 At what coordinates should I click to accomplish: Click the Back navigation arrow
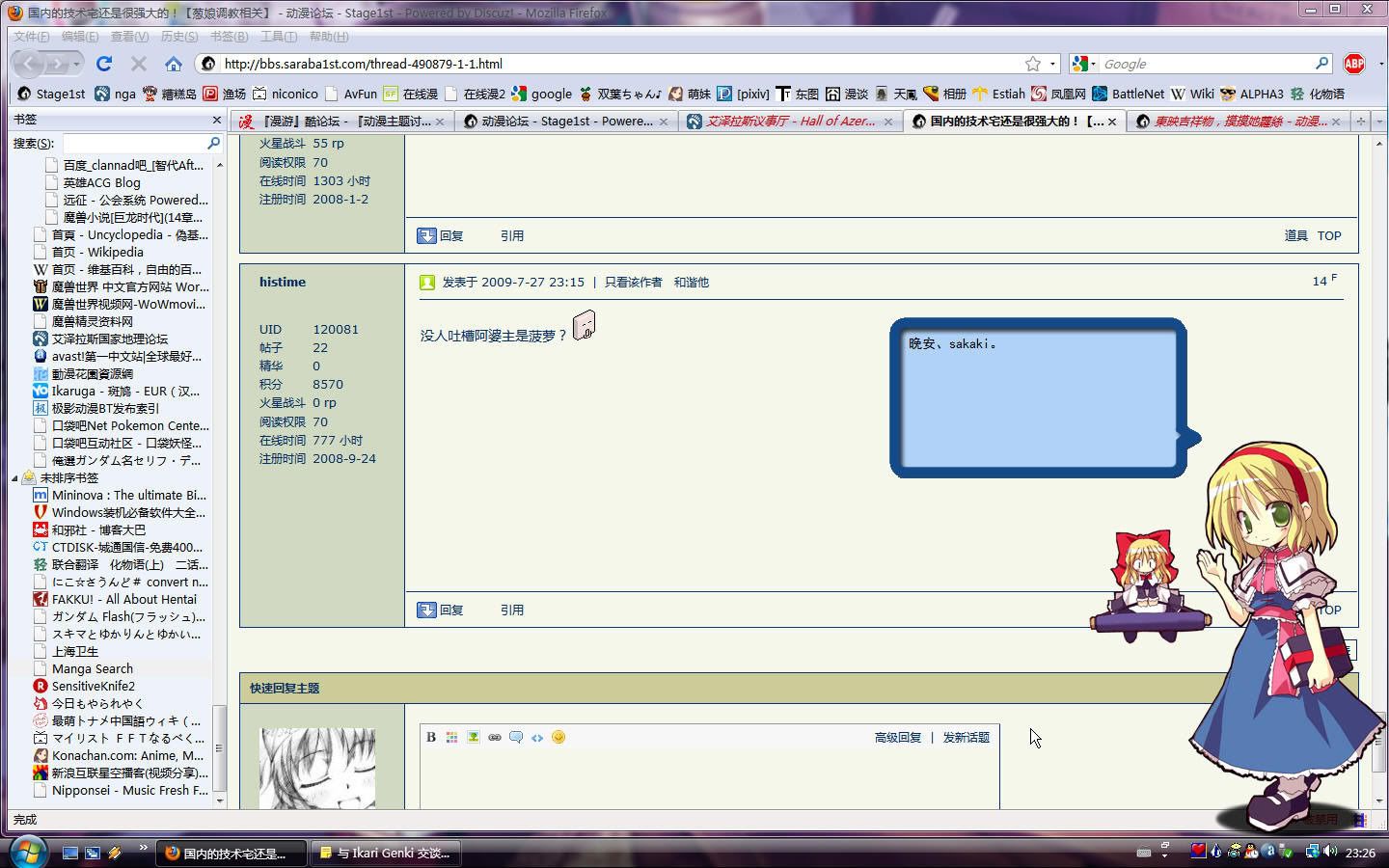tap(30, 64)
